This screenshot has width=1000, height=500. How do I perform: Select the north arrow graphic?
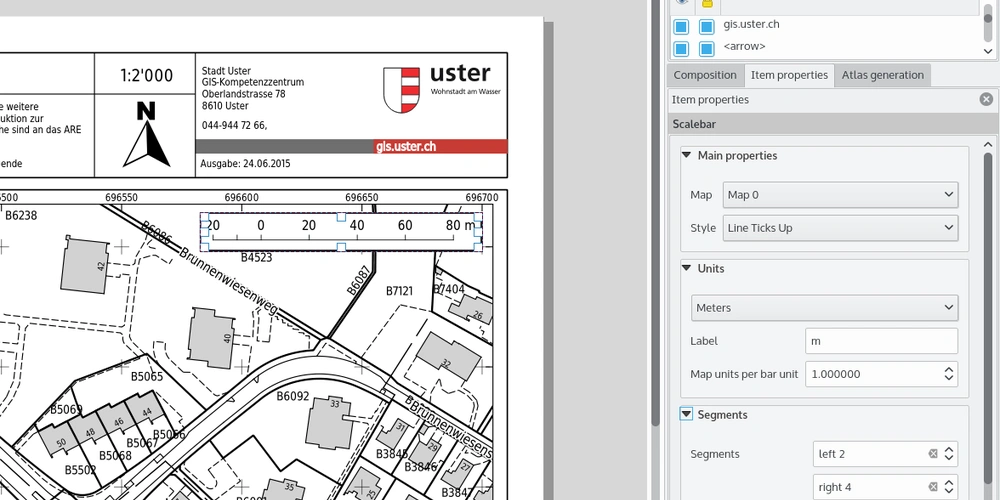tap(146, 135)
